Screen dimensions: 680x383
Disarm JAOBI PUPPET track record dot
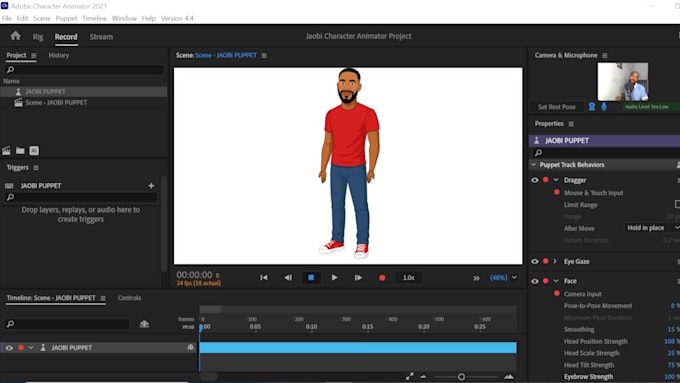(x=21, y=347)
